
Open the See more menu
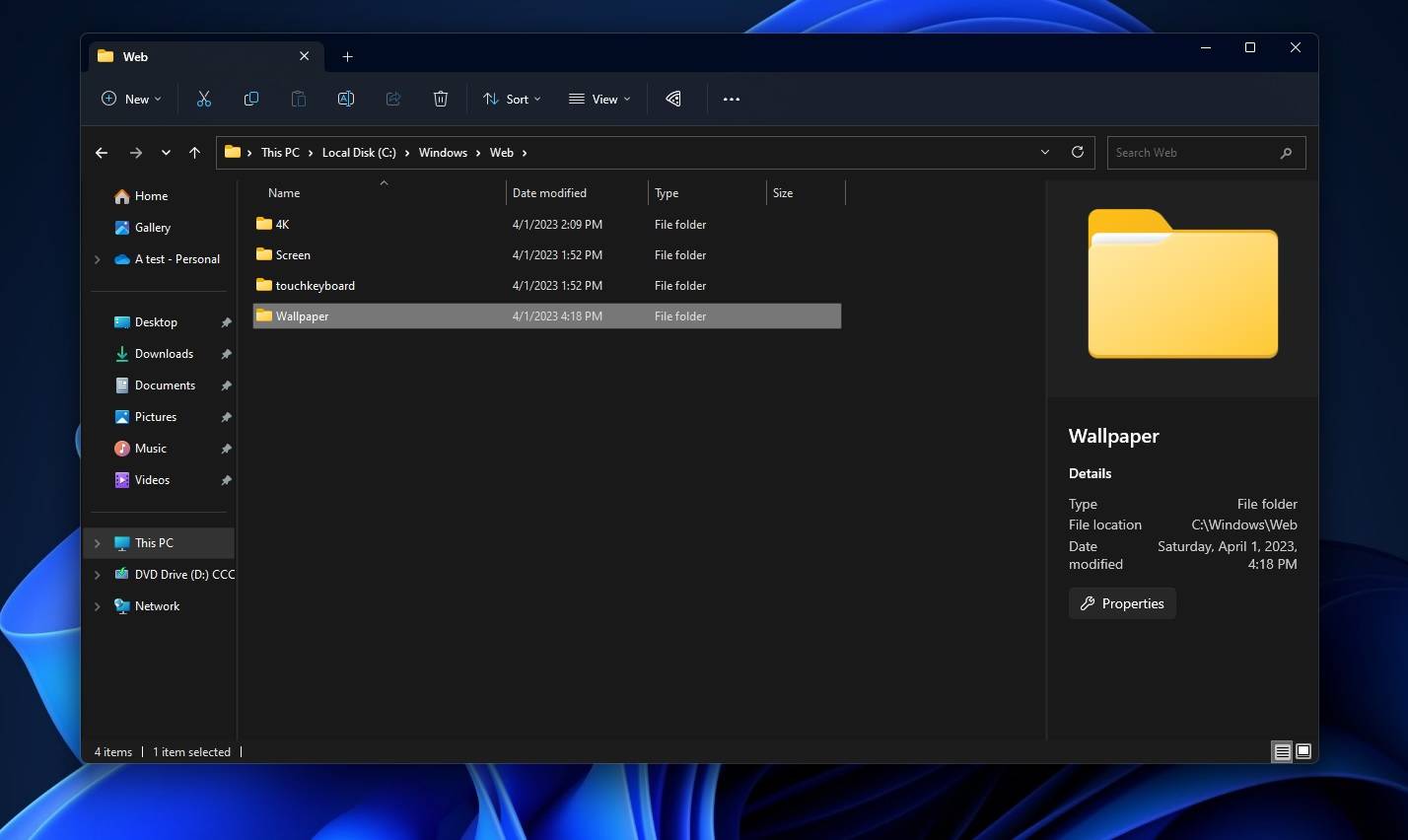pyautogui.click(x=732, y=99)
